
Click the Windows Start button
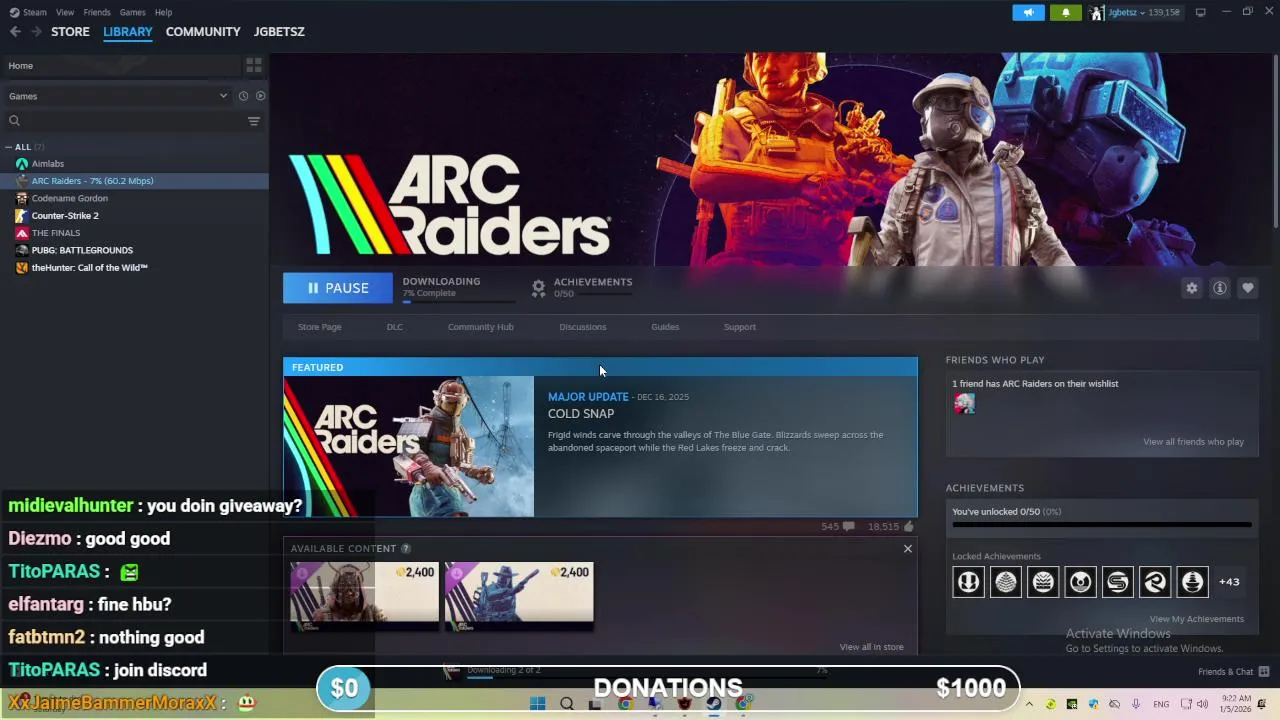click(537, 704)
